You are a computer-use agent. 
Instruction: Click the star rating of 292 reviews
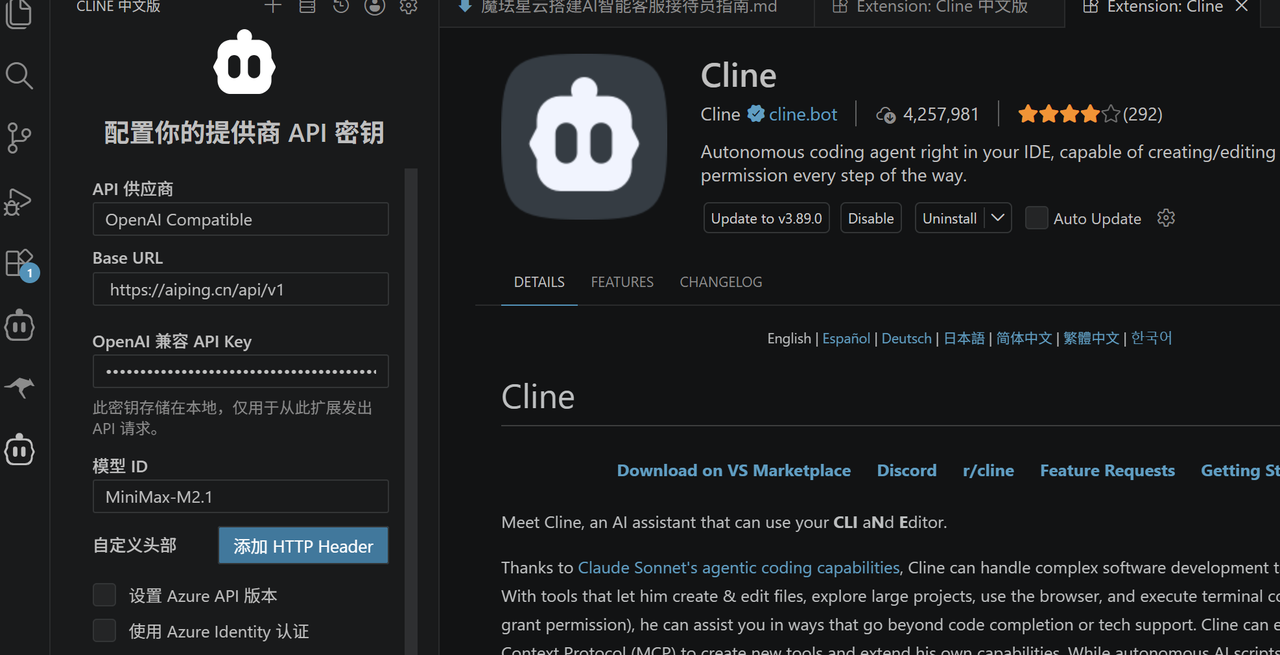click(1068, 114)
